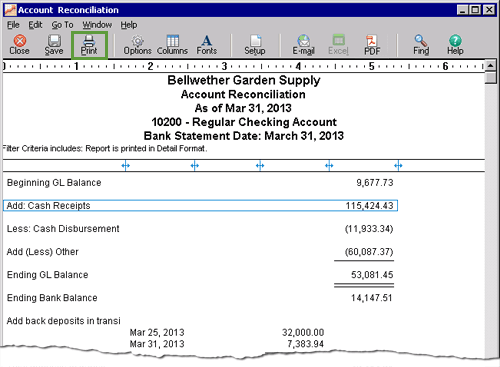Screen dimensions: 500x367
Task: Click the 10200 - Regular Checking Account heading
Action: (244, 122)
